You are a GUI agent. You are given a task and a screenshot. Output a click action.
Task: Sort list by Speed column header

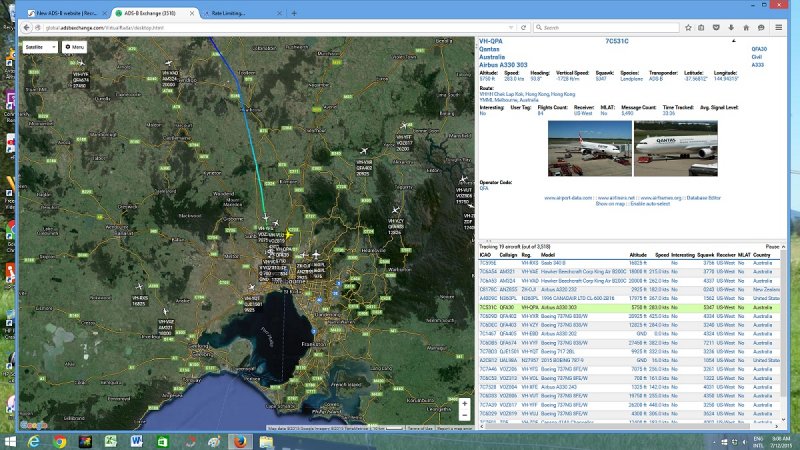[x=662, y=255]
